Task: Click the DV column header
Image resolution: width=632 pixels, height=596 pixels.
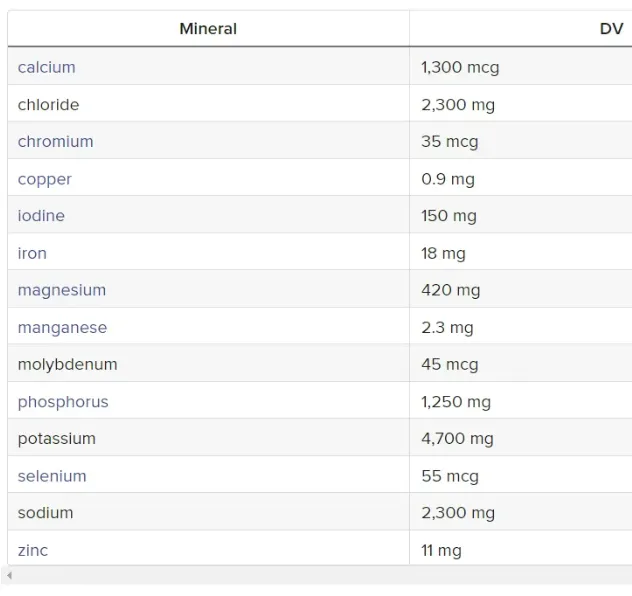Action: (x=611, y=29)
